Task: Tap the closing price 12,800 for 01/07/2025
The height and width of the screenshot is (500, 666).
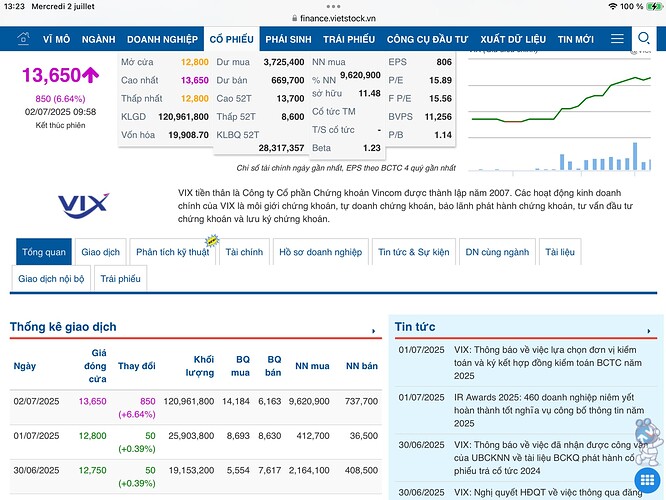Action: 93,436
